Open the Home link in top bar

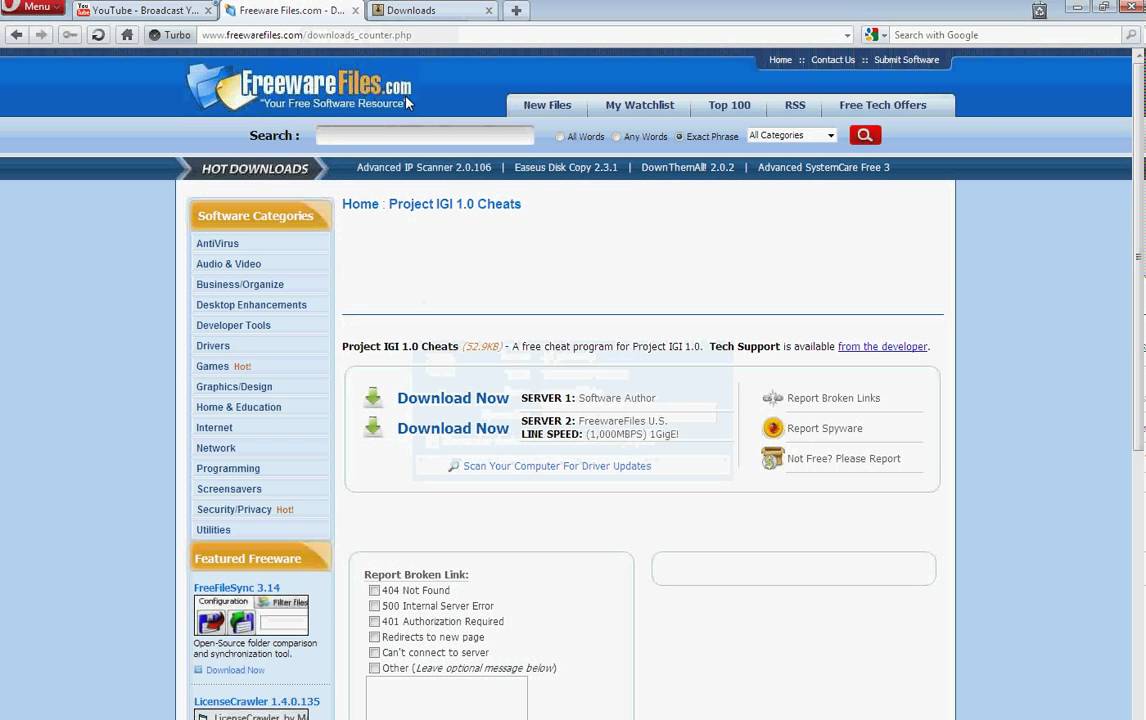[780, 60]
